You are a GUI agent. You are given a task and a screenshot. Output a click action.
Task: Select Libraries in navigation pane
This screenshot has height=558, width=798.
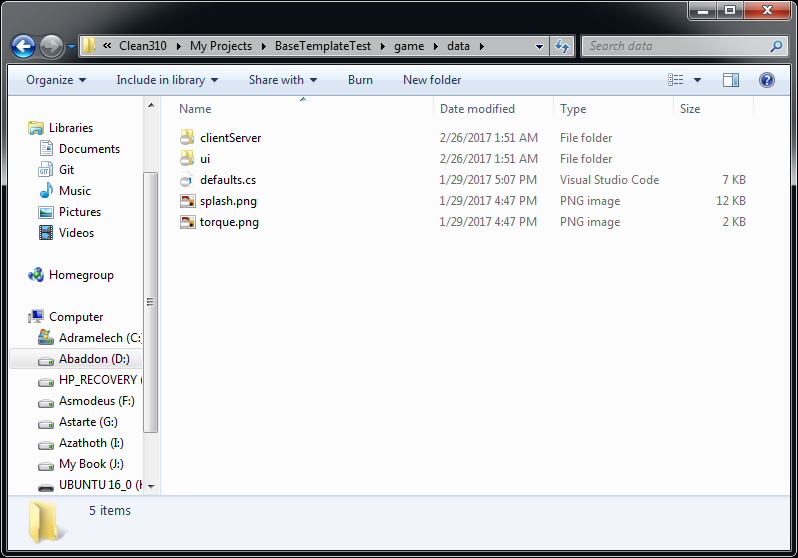coord(71,128)
